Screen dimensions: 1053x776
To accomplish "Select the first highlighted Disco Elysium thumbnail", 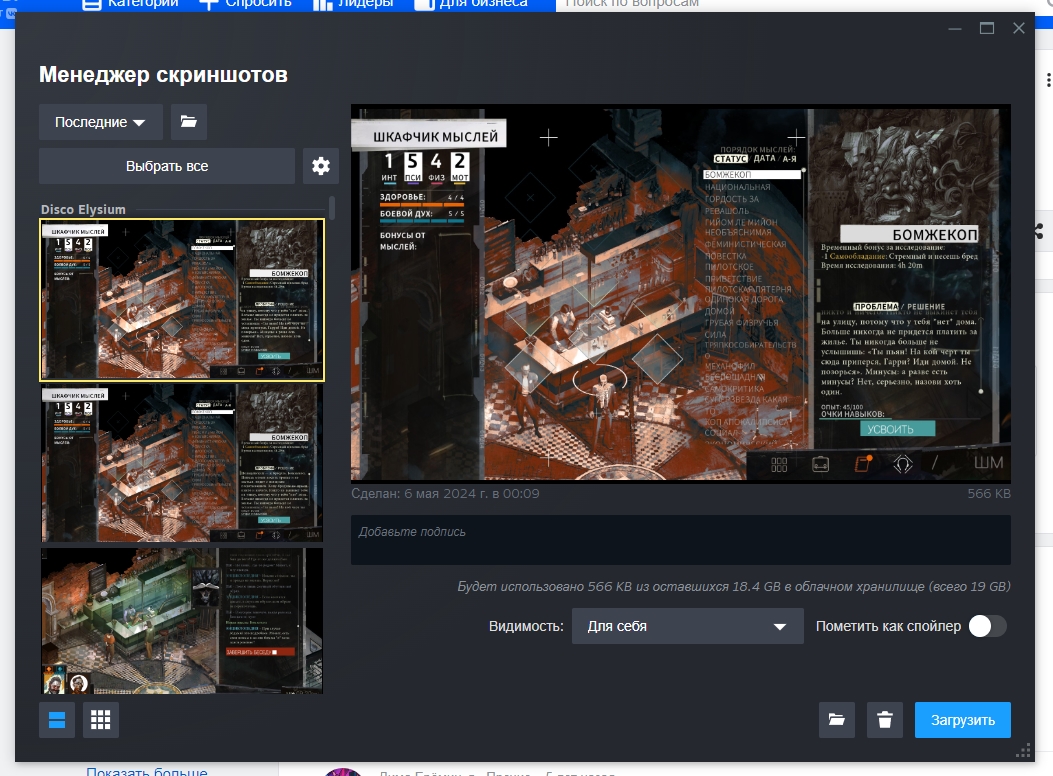I will point(182,300).
